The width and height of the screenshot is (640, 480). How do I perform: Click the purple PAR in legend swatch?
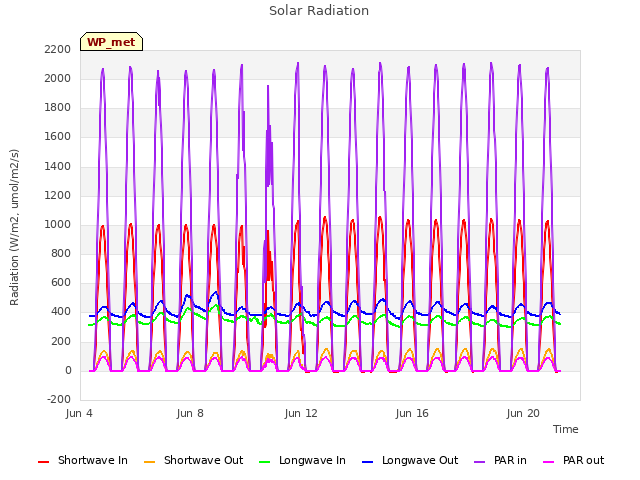coord(480,462)
